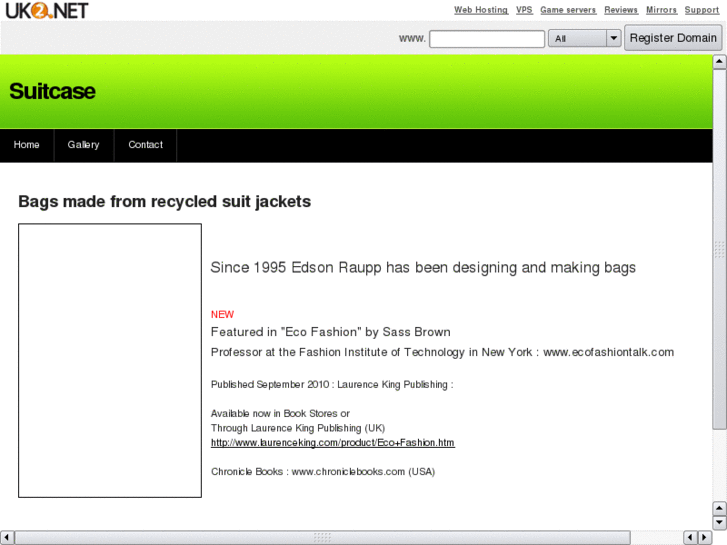Viewport: 727px width, 545px height.
Task: Click the horizontal scroll right arrow
Action: pos(705,538)
